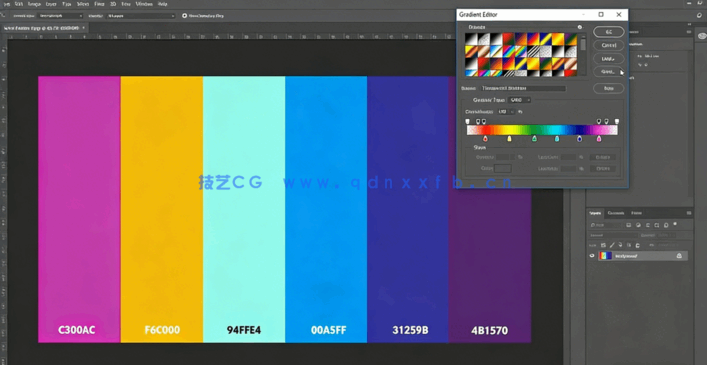Image resolution: width=707 pixels, height=365 pixels.
Task: Open the Presets gear menu in Gradient Editor
Action: pyautogui.click(x=579, y=27)
